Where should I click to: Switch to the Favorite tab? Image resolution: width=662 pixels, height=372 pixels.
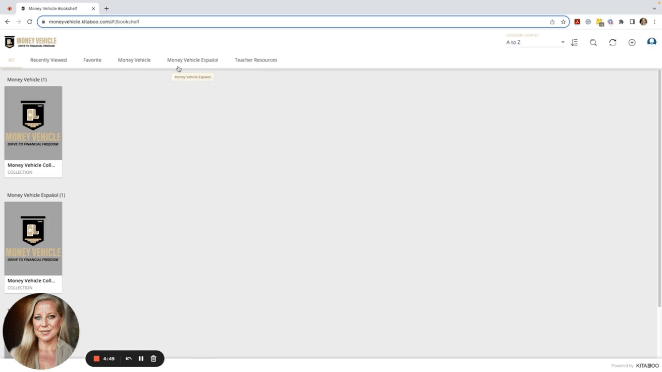tap(92, 60)
